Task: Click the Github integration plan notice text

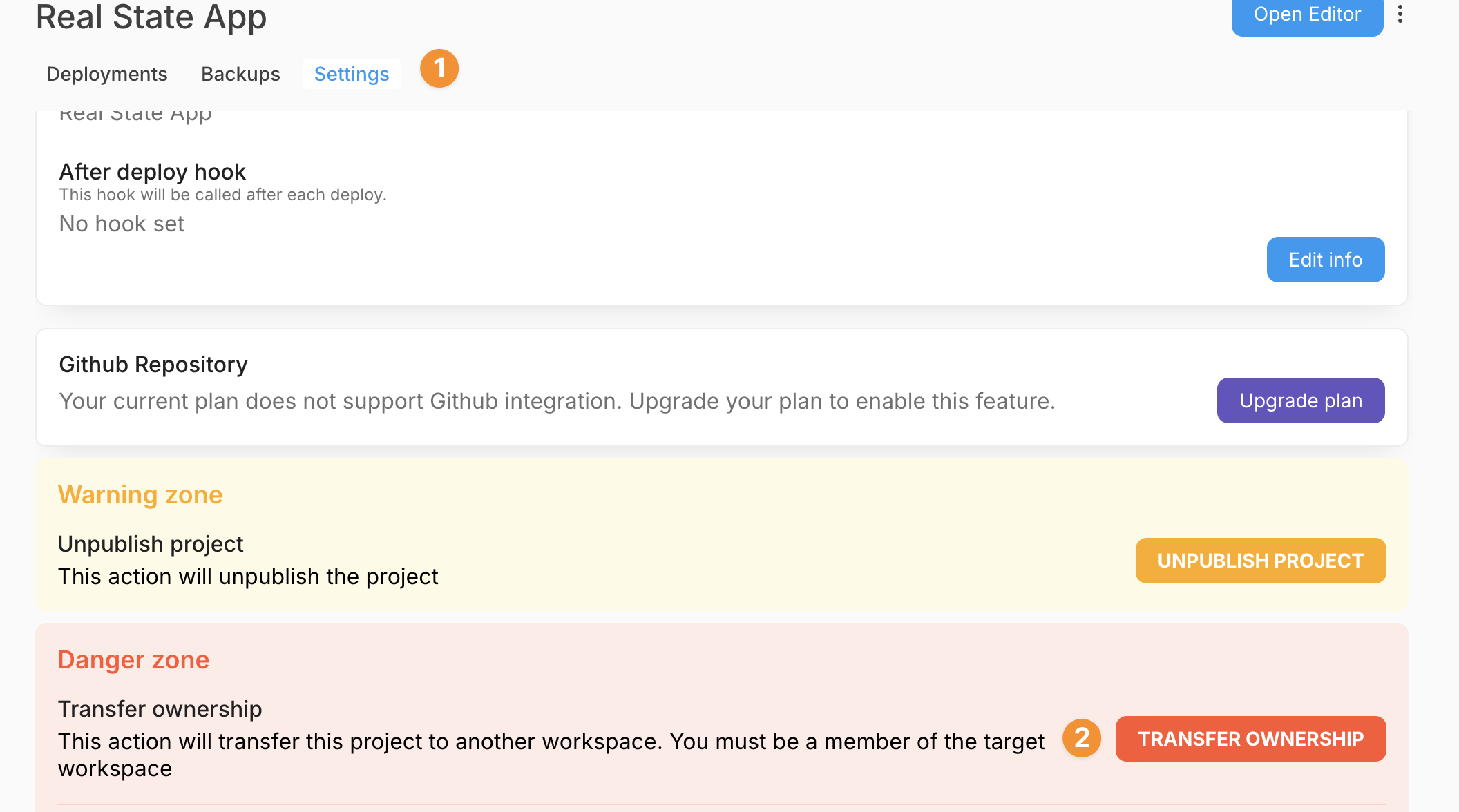Action: pyautogui.click(x=557, y=401)
